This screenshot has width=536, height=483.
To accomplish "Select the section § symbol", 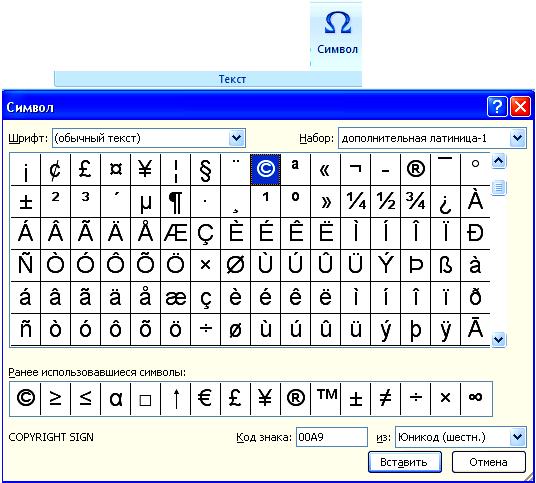I will (x=205, y=170).
